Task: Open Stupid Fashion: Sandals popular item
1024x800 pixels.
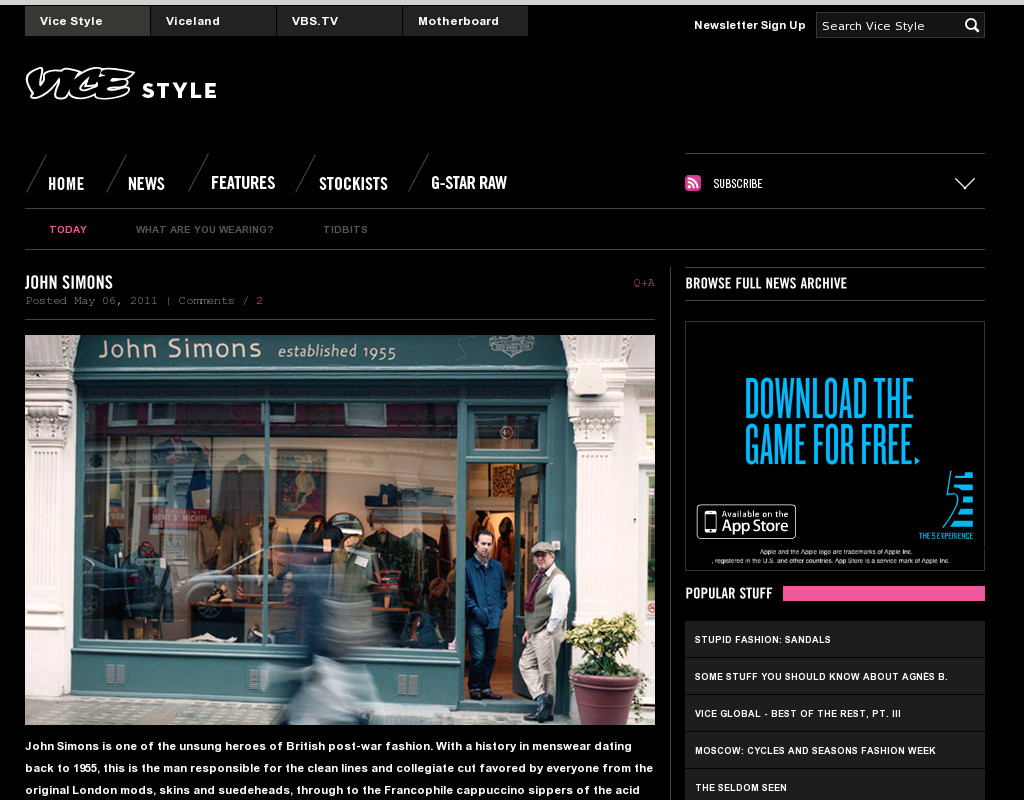Action: (835, 639)
